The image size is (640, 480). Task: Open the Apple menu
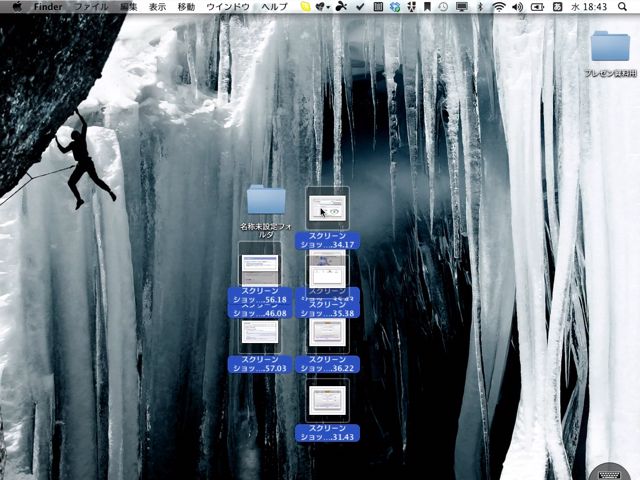(17, 7)
